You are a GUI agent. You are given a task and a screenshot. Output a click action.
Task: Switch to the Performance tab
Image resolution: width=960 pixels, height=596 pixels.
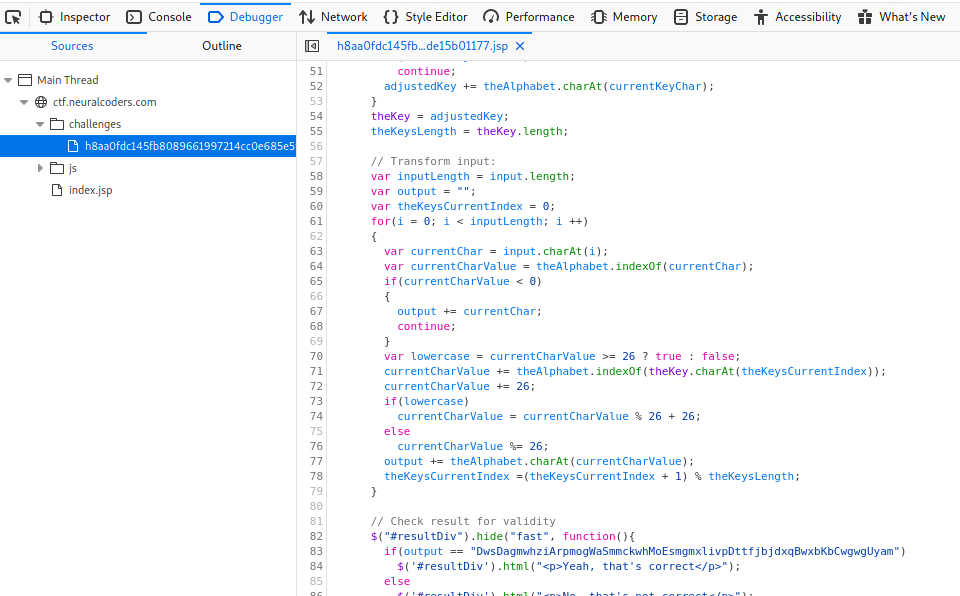click(529, 17)
